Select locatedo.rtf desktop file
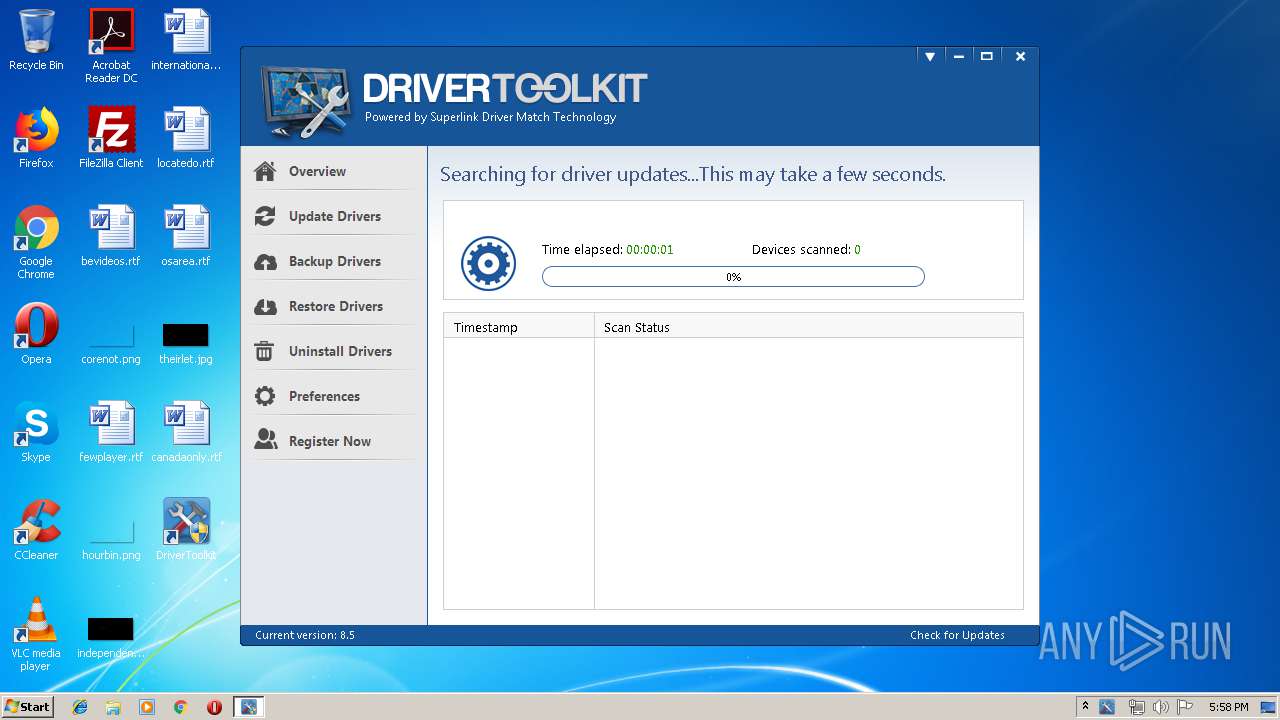Image resolution: width=1280 pixels, height=720 pixels. click(186, 139)
